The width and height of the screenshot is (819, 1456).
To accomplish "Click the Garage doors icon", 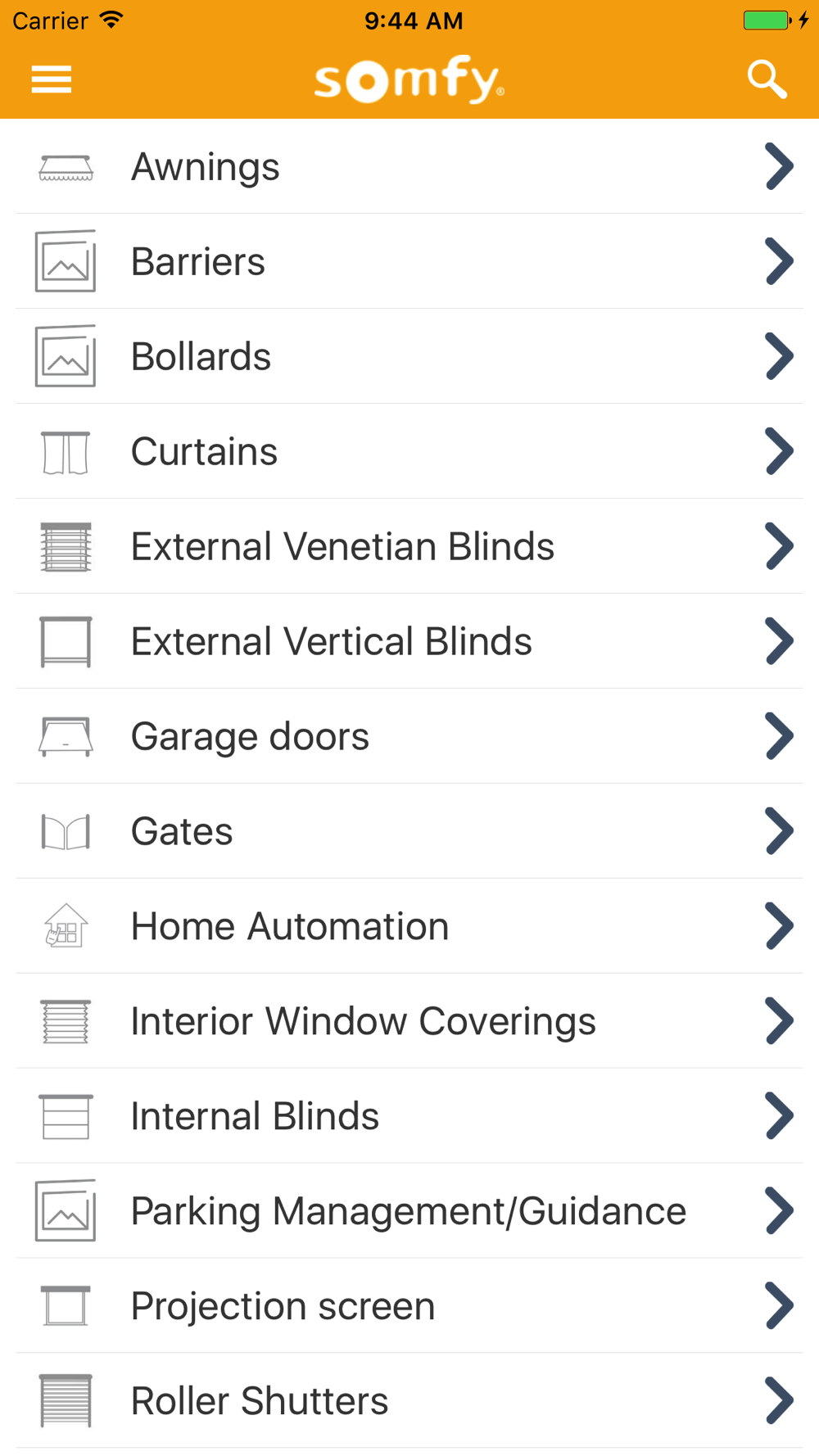I will [x=66, y=737].
